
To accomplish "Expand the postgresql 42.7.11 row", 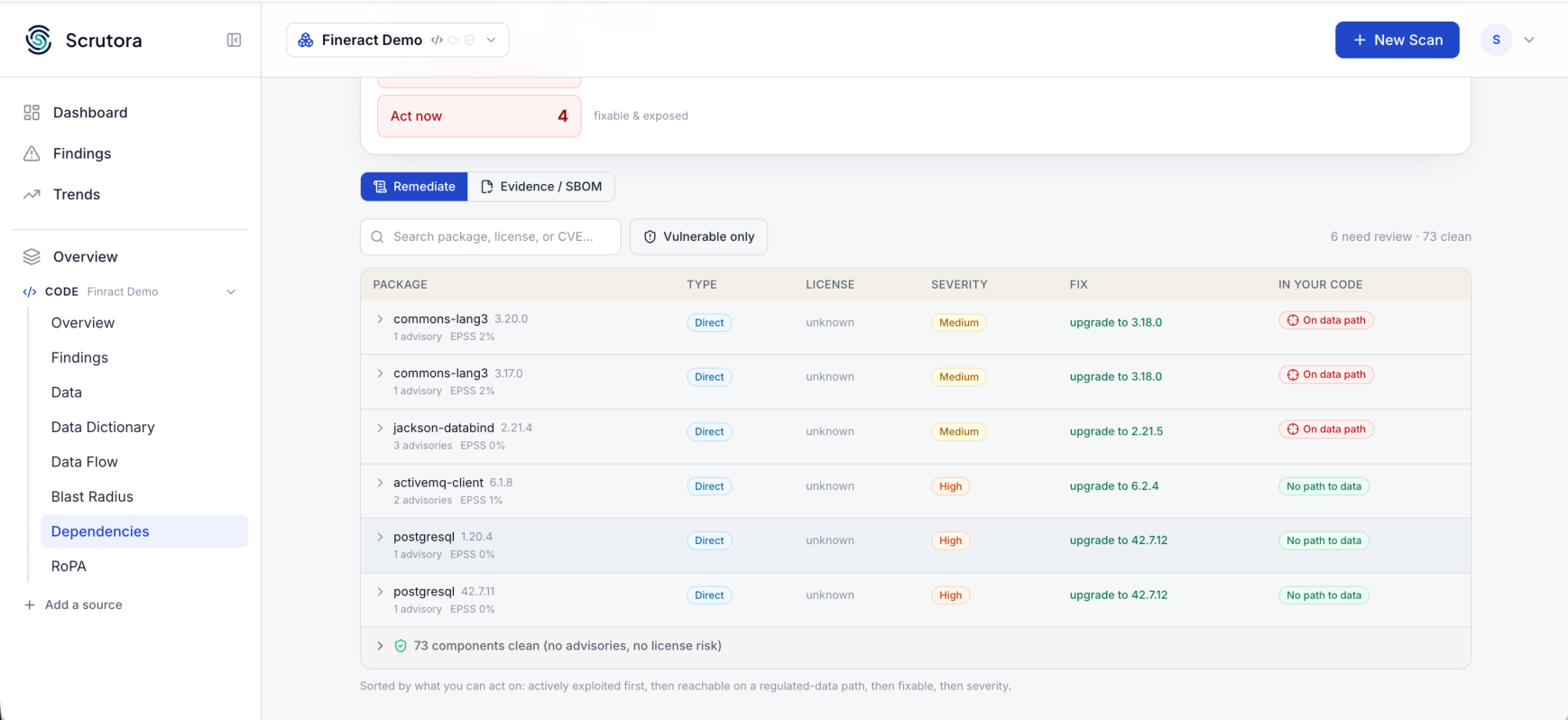I will 380,592.
